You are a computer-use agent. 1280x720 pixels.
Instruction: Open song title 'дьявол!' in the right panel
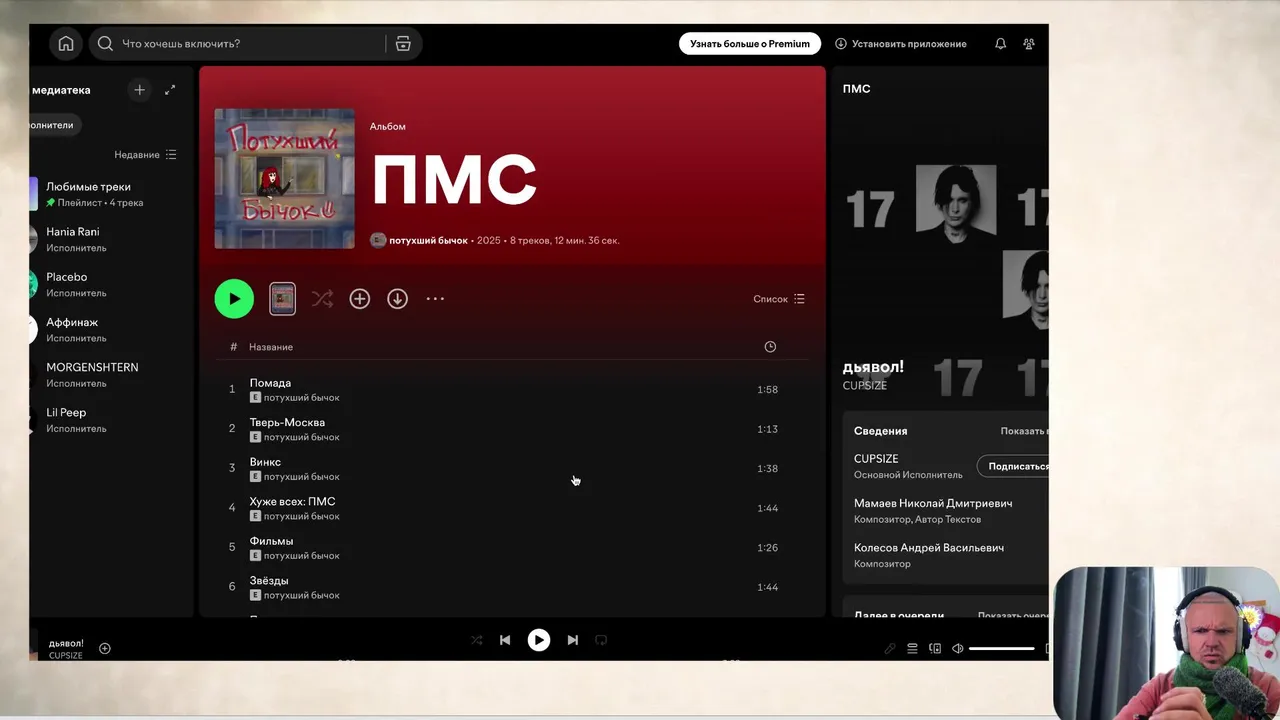[873, 367]
